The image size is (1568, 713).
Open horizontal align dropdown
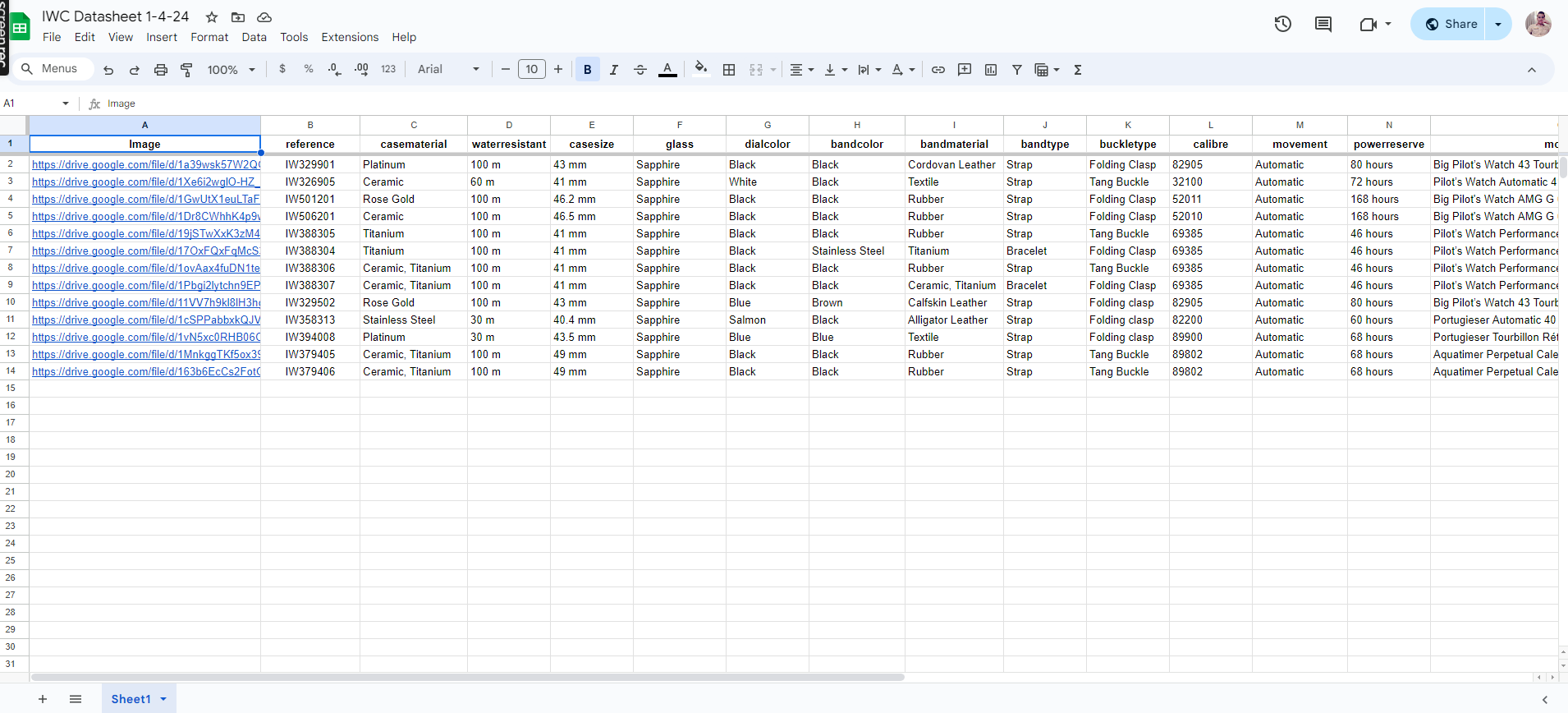pyautogui.click(x=801, y=70)
